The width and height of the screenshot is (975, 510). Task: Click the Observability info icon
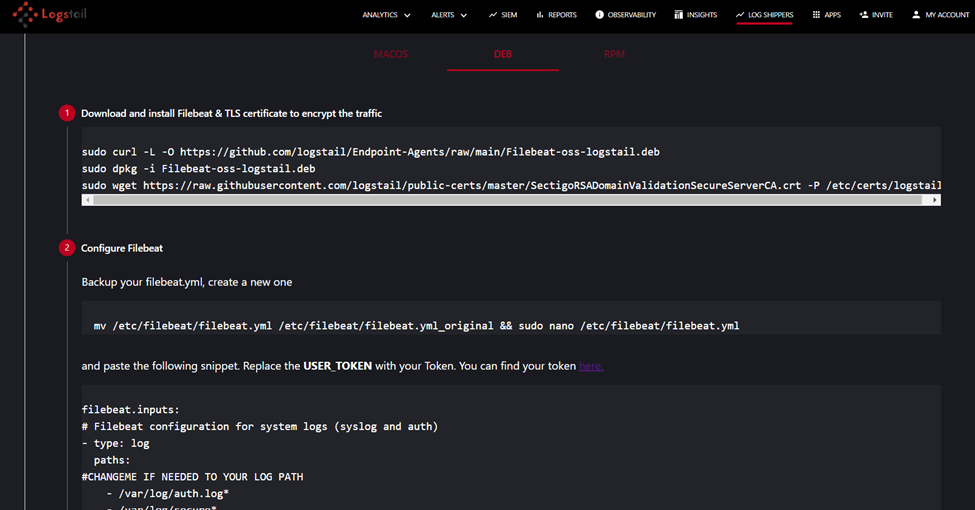pos(599,15)
